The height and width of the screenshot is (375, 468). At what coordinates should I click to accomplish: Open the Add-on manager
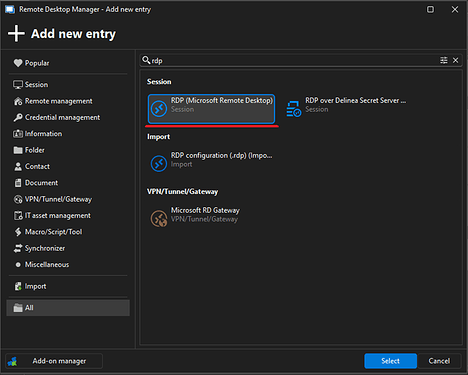tap(54, 361)
